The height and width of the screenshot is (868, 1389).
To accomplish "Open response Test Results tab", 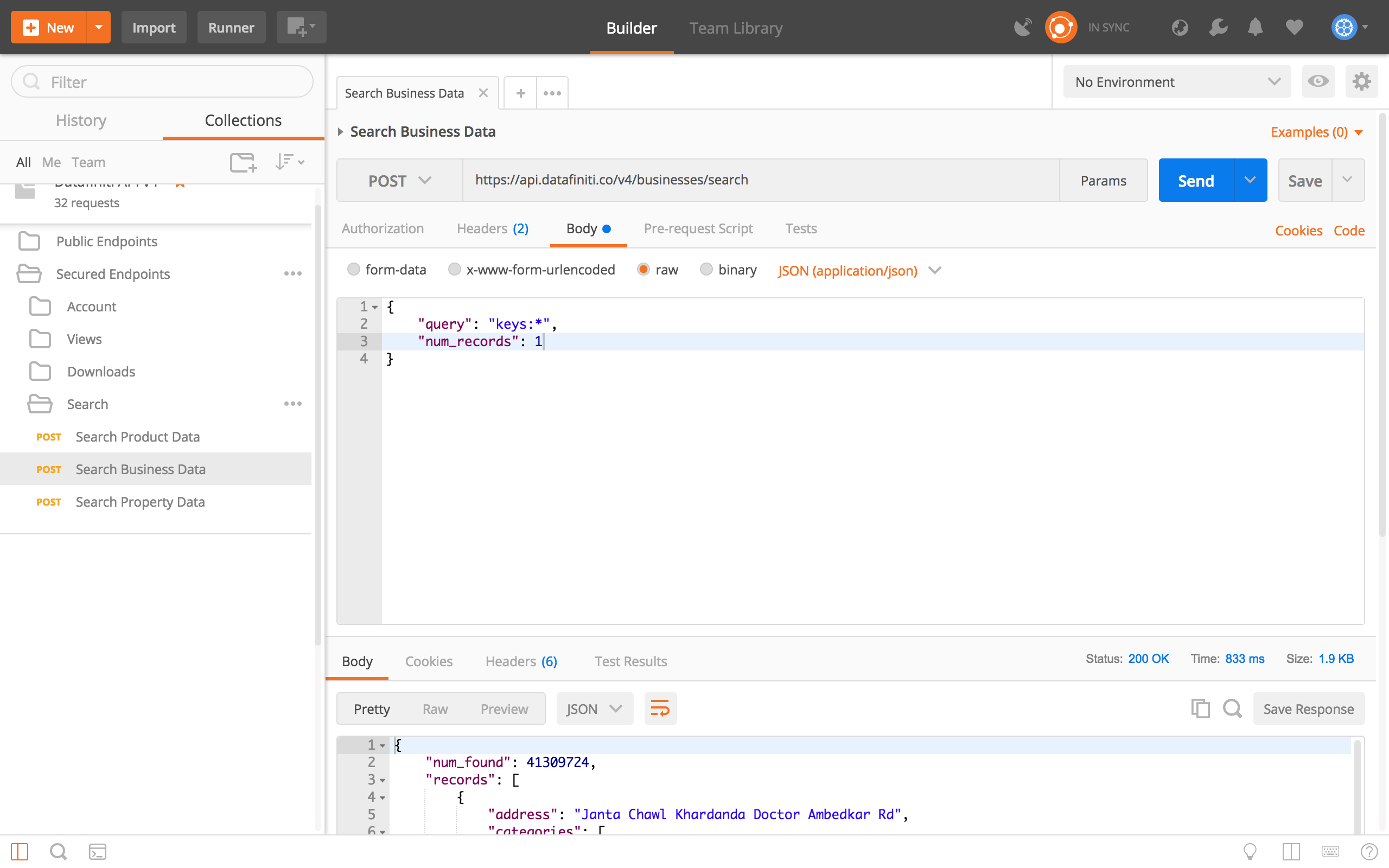I will coord(630,661).
